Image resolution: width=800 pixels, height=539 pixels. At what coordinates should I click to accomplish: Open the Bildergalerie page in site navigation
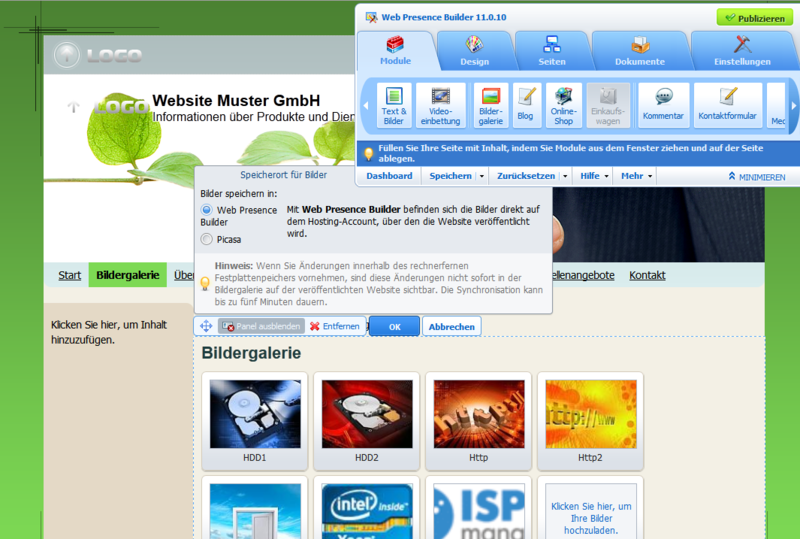(128, 275)
